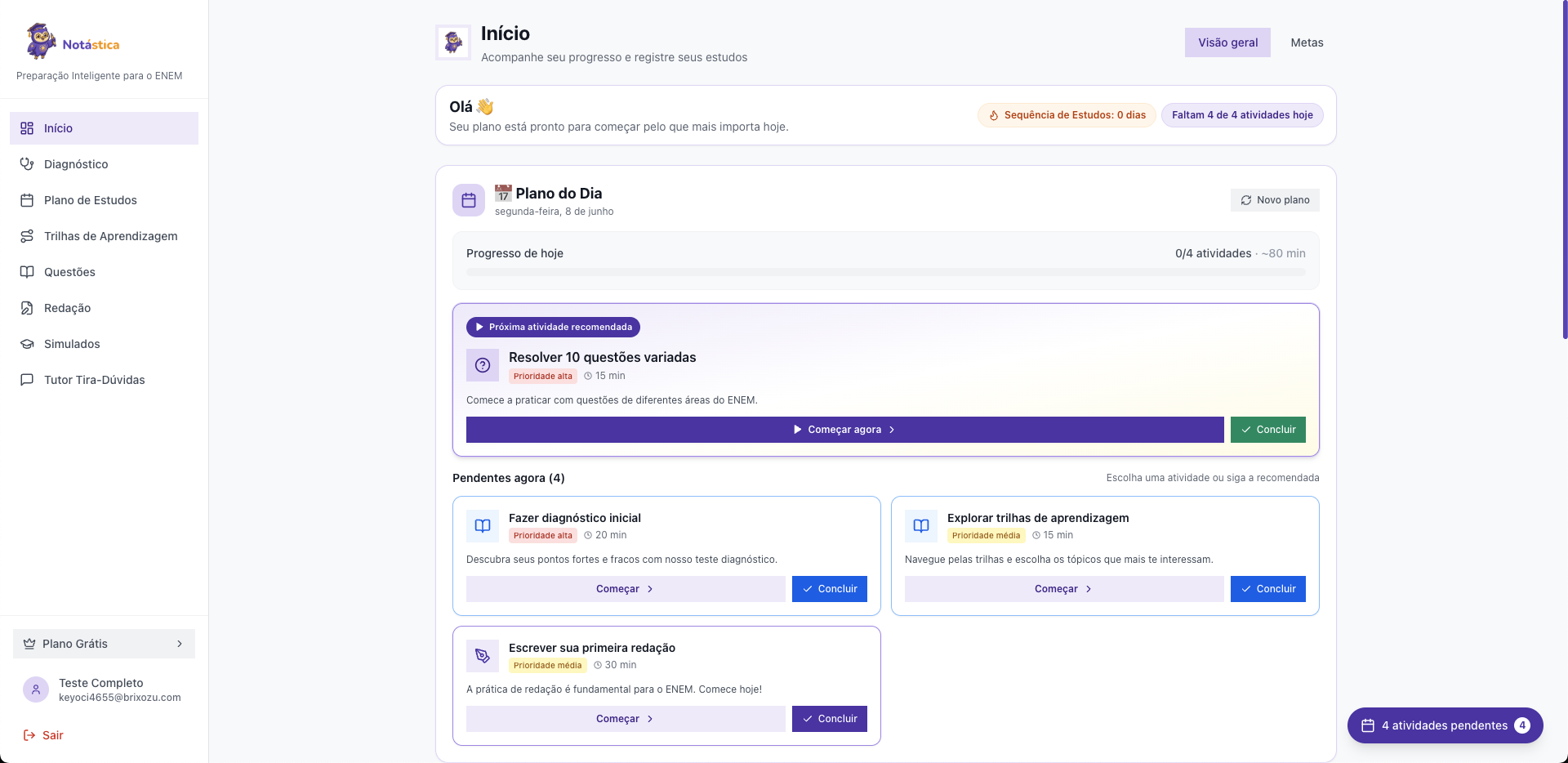Viewport: 1568px width, 763px height.
Task: Click the Faltam 4 de 4 atividades hoje badge
Action: [1242, 115]
